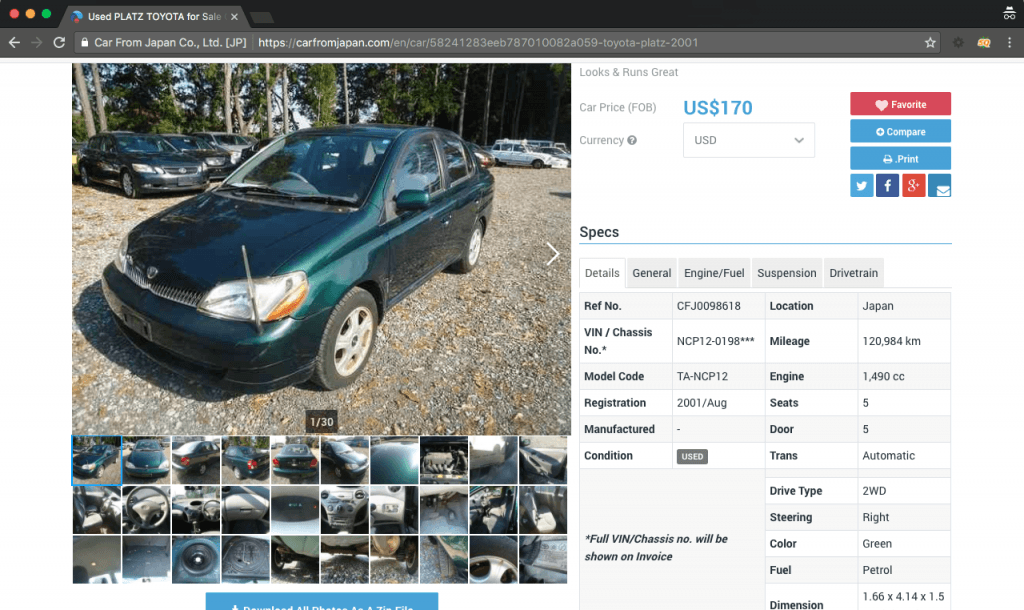Select the Details specs tab
This screenshot has width=1024, height=610.
602,273
